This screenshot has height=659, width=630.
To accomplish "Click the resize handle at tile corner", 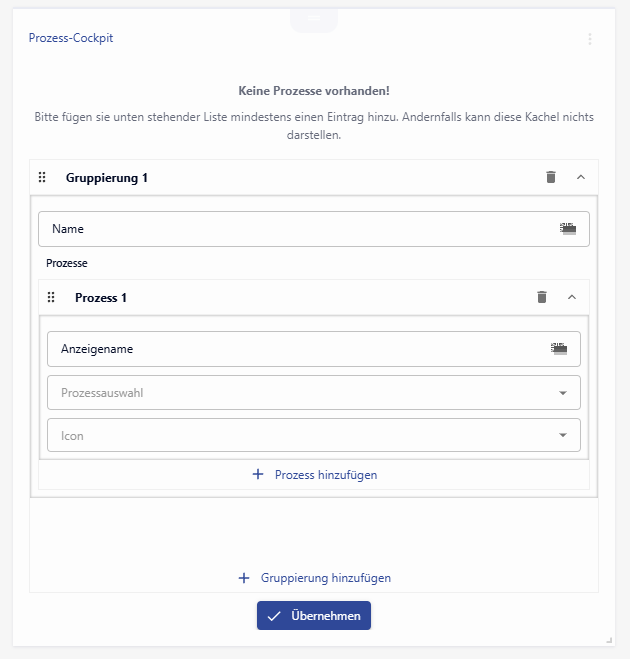I will click(x=608, y=638).
